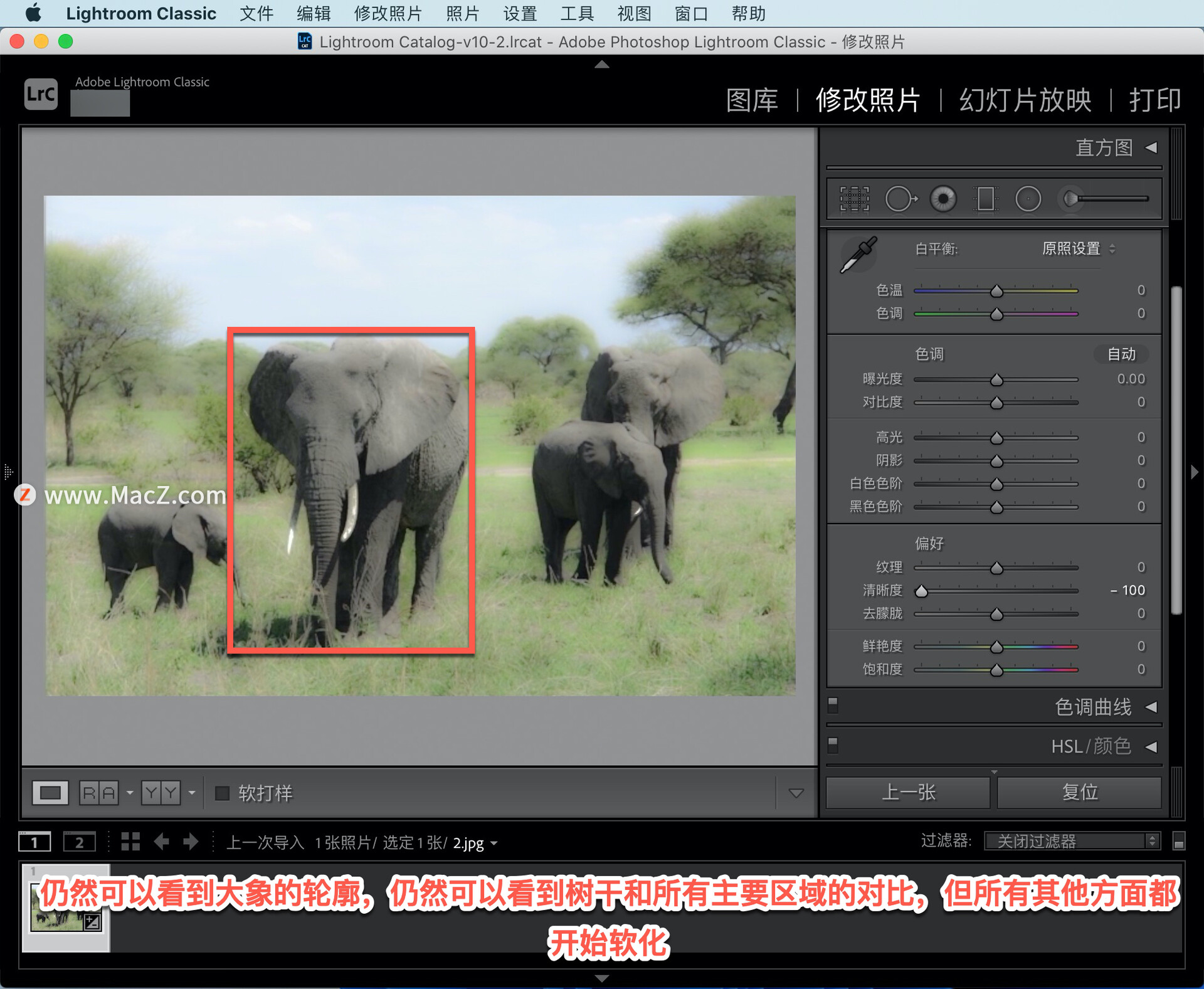Switch to the 图库 module tab
Viewport: 1204px width, 989px height.
coord(752,100)
